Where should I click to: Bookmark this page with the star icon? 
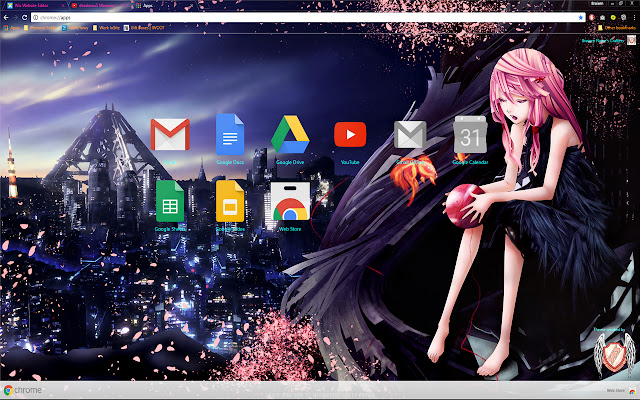[579, 18]
